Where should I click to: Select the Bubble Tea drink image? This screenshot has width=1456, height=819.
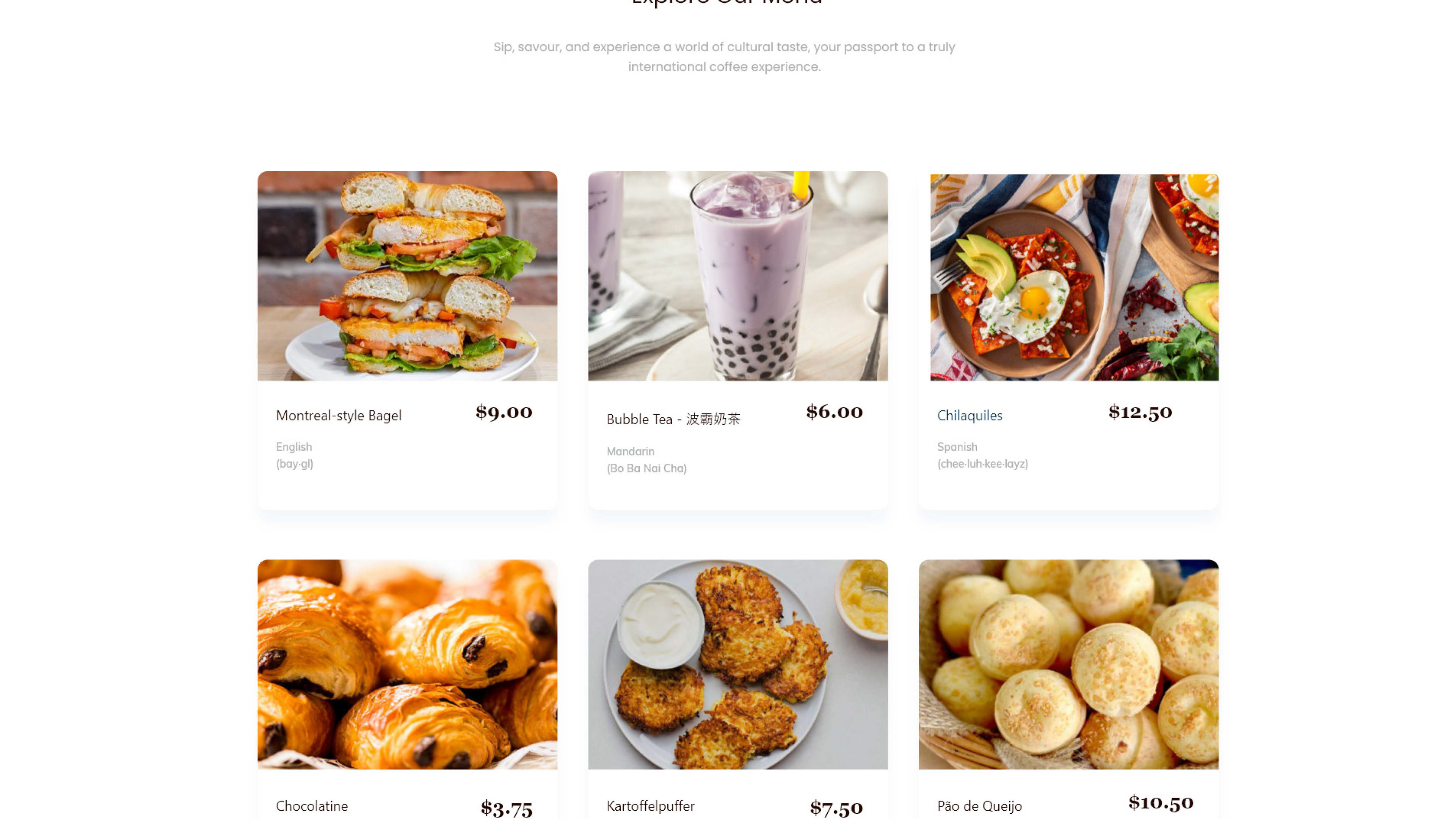737,276
